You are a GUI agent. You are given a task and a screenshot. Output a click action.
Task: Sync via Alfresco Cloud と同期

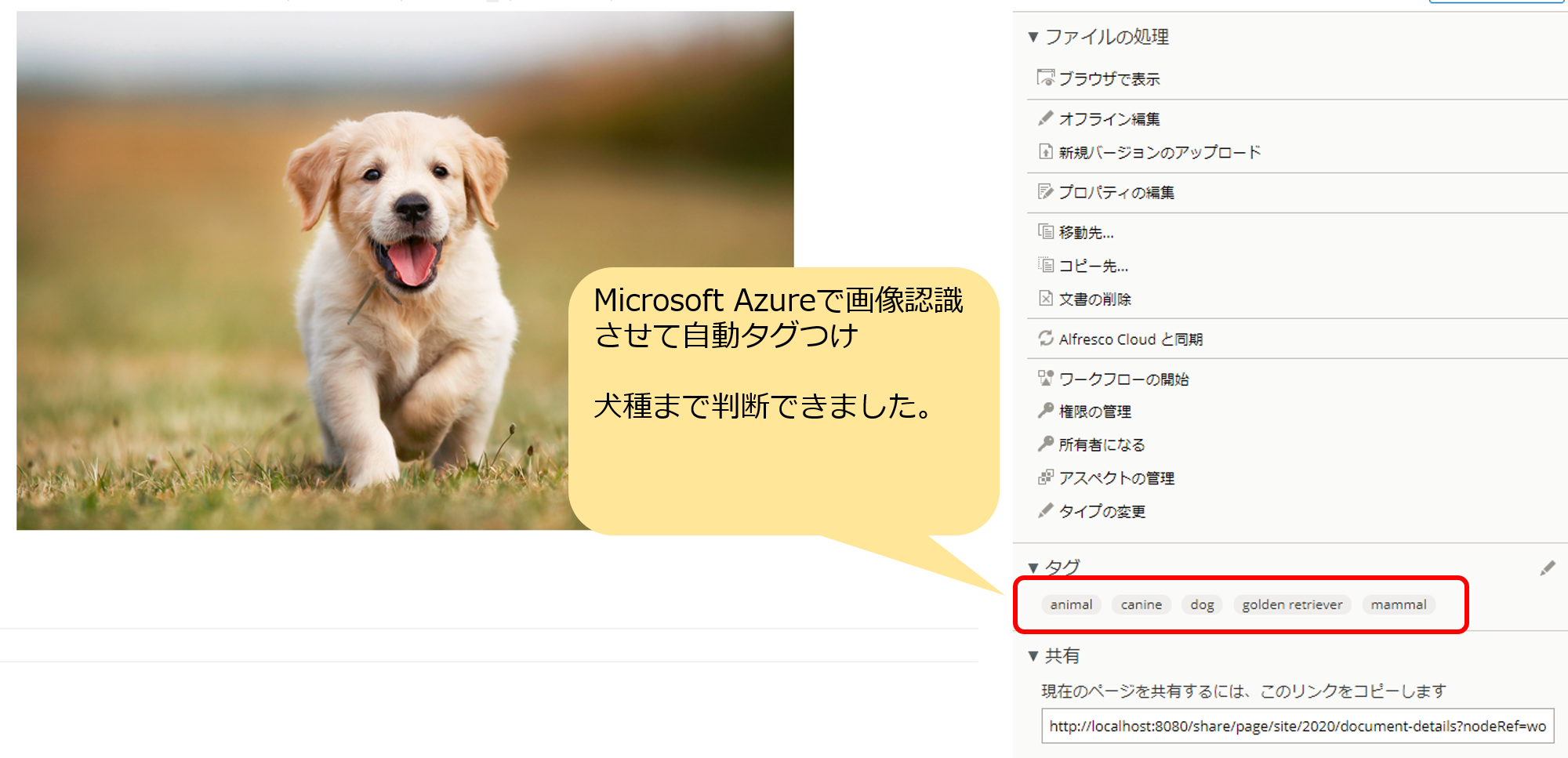click(x=1131, y=339)
